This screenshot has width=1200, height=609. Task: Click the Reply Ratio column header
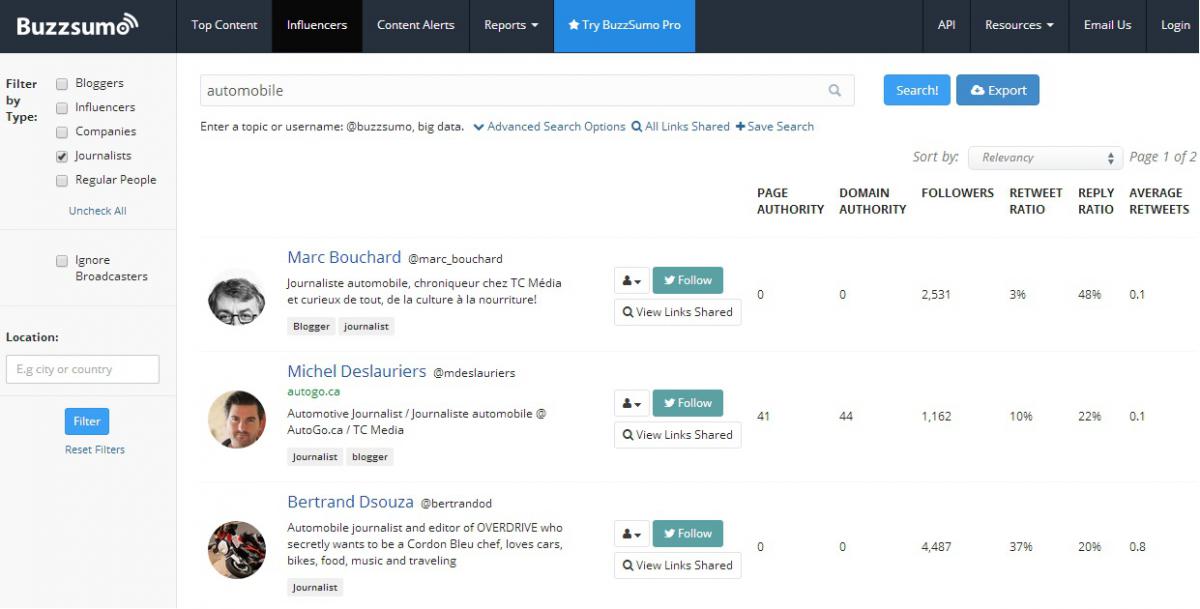point(1096,201)
